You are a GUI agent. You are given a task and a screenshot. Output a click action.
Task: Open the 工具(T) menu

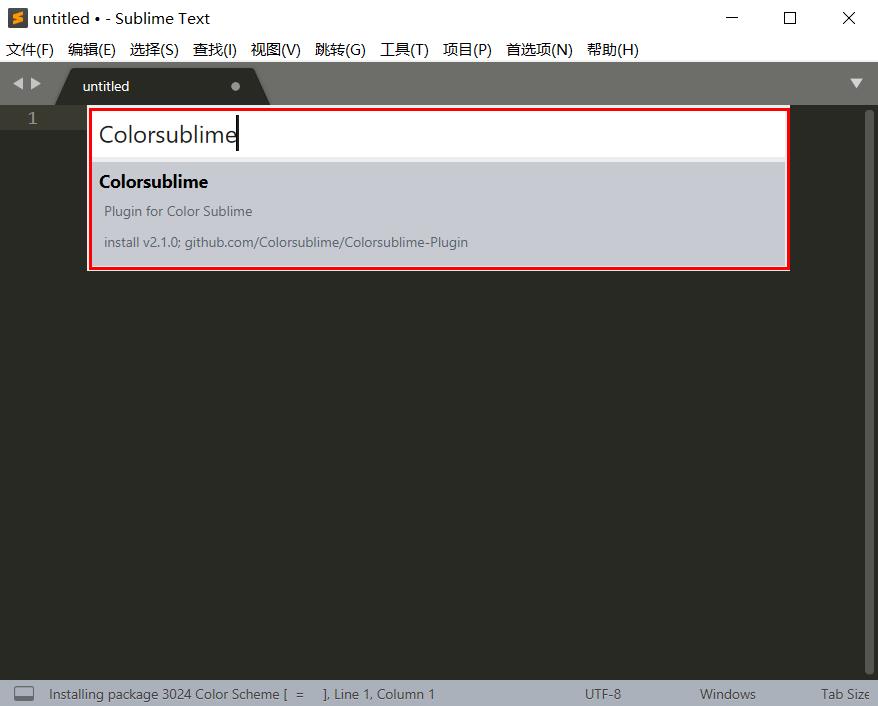(x=404, y=49)
